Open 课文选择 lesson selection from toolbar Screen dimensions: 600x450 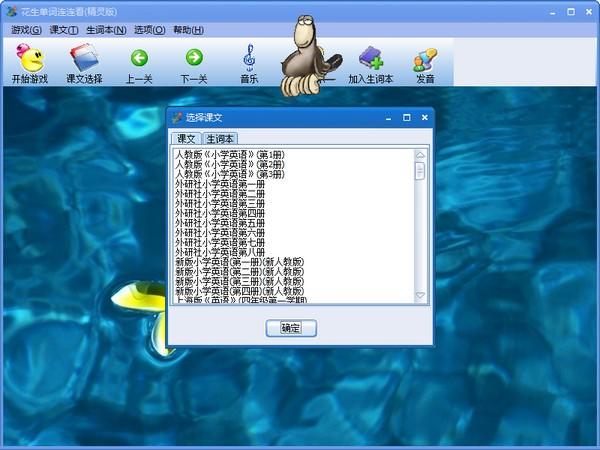(84, 63)
